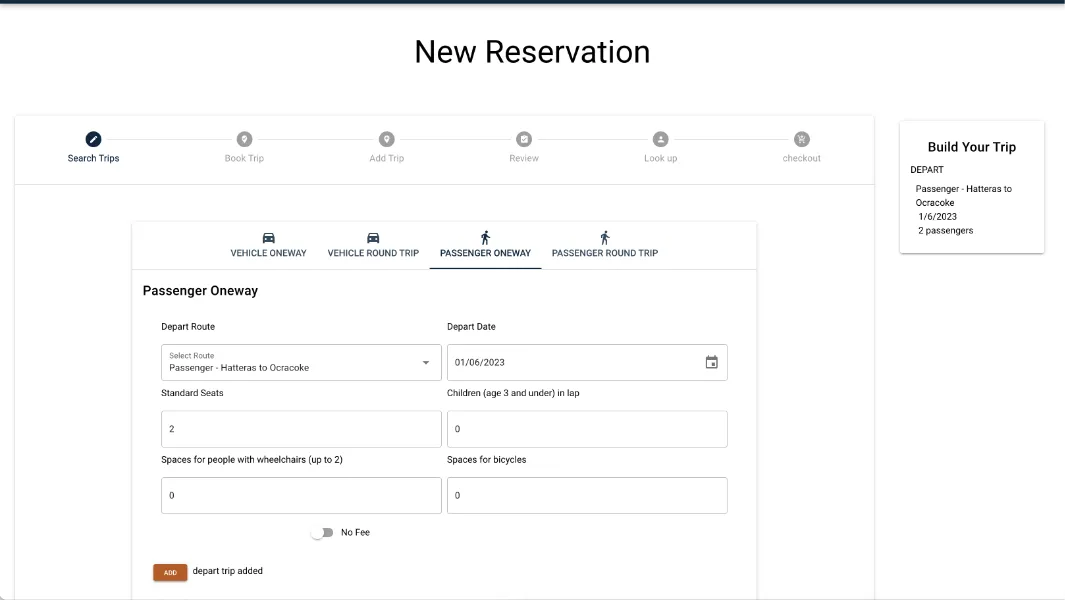Click the Standard Seats input field
1066x600 pixels.
click(301, 428)
